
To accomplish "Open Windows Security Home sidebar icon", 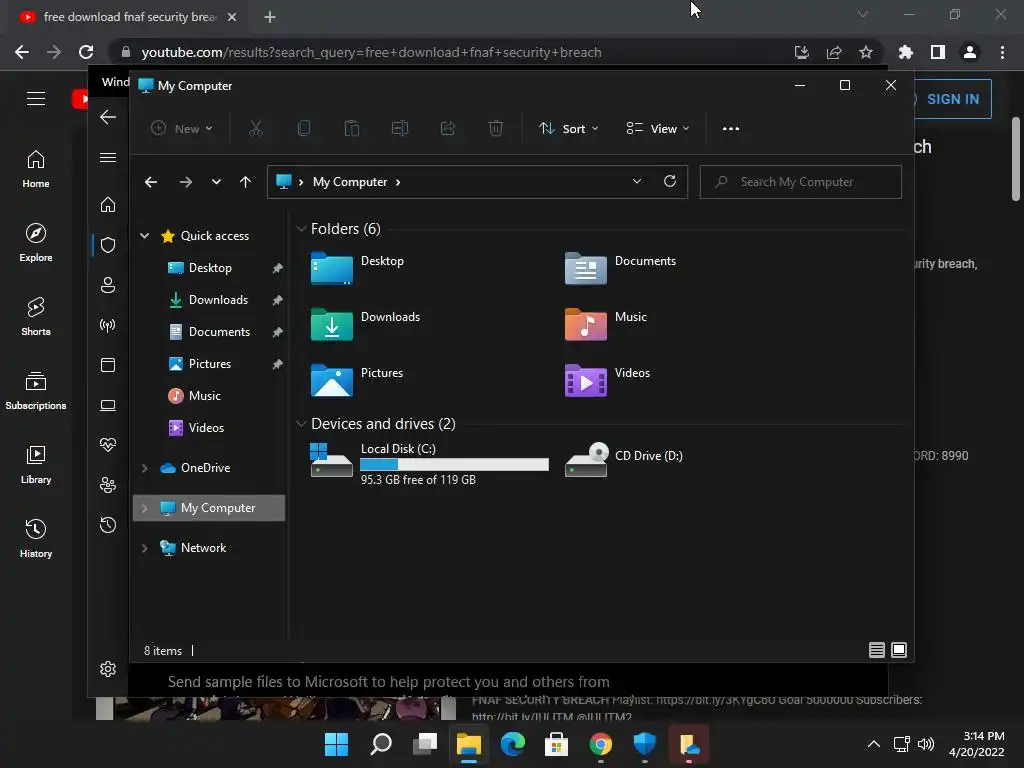I will coord(108,205).
